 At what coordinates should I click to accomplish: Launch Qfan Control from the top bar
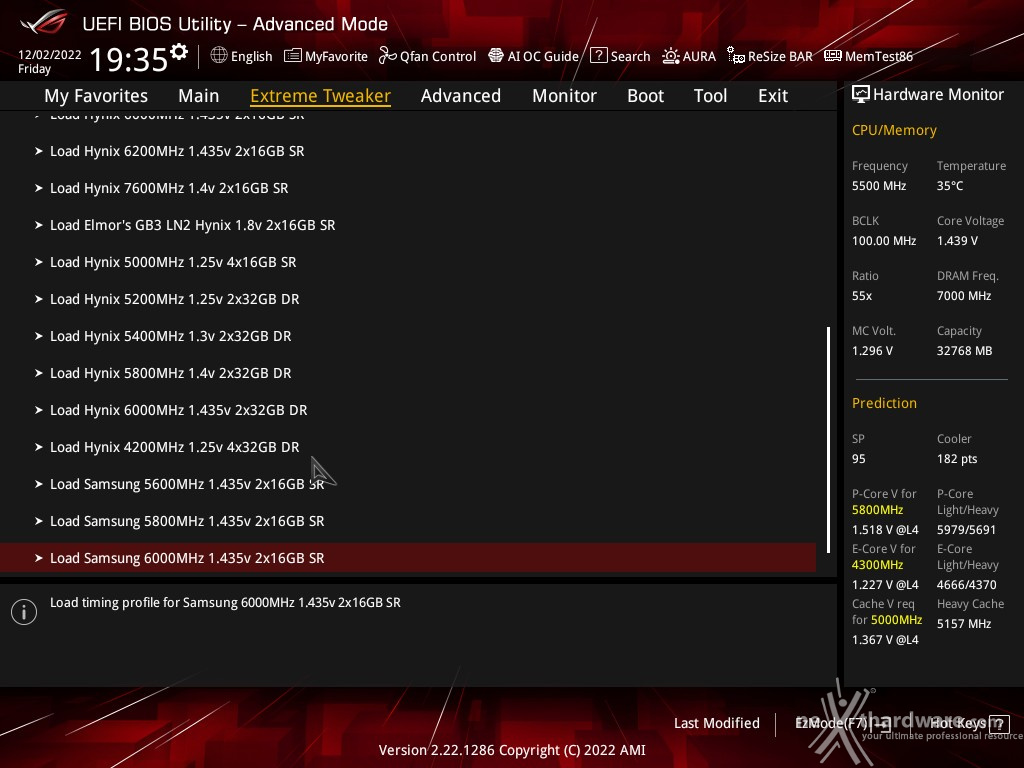point(438,56)
